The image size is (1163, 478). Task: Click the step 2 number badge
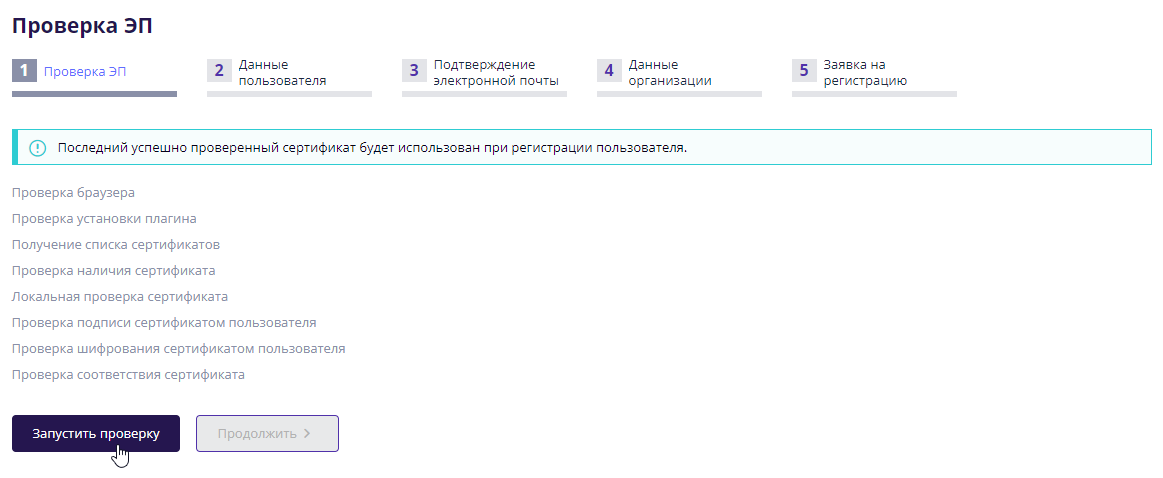pyautogui.click(x=219, y=71)
